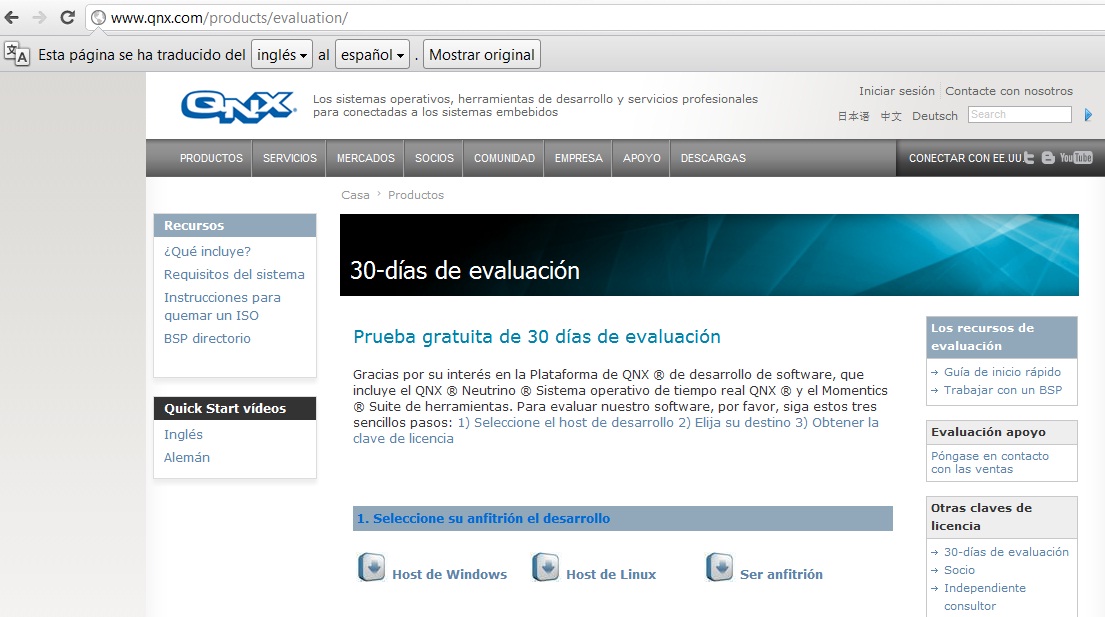
Task: Click the Blogger icon in the header
Action: coord(1048,157)
